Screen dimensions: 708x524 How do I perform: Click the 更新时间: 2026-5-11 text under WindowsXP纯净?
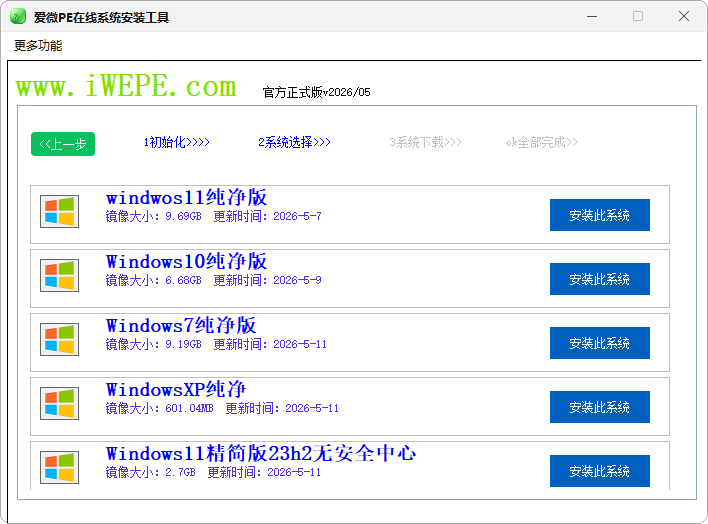click(x=282, y=408)
